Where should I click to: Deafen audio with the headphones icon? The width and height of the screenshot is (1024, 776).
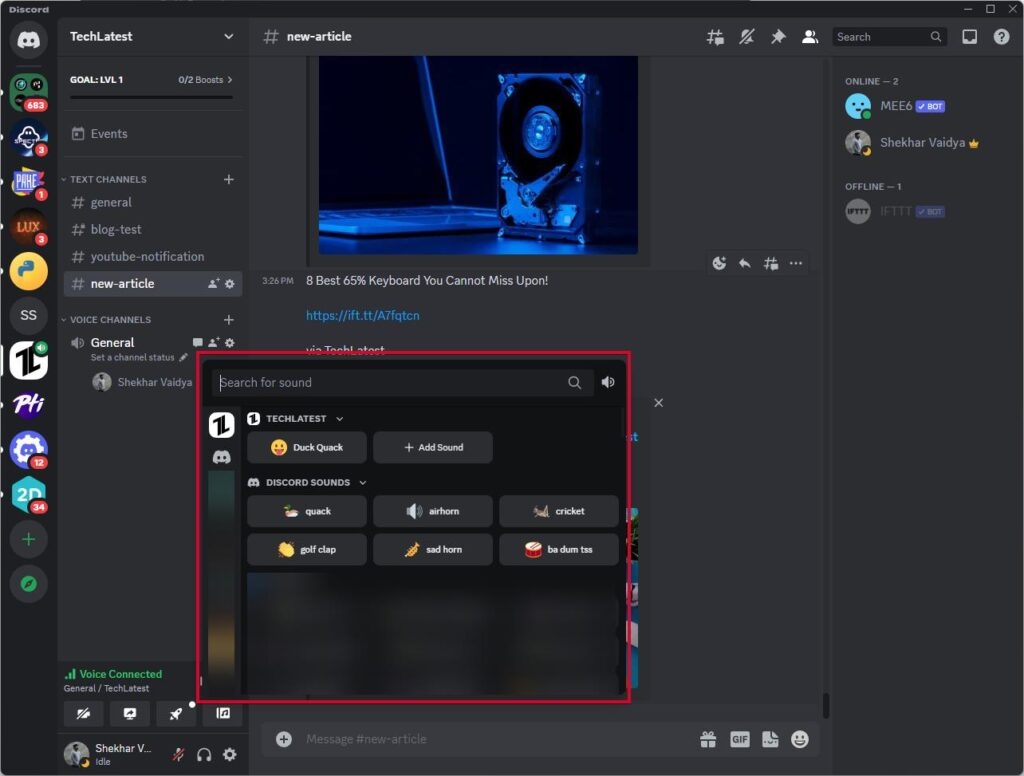204,755
